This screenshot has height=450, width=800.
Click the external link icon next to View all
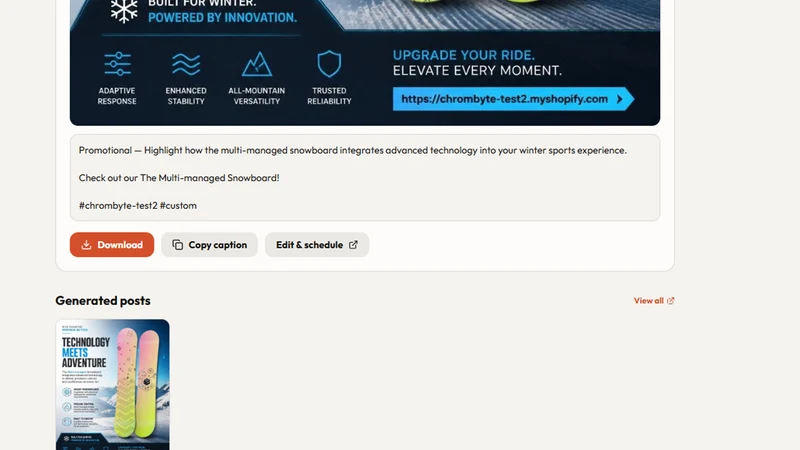670,301
